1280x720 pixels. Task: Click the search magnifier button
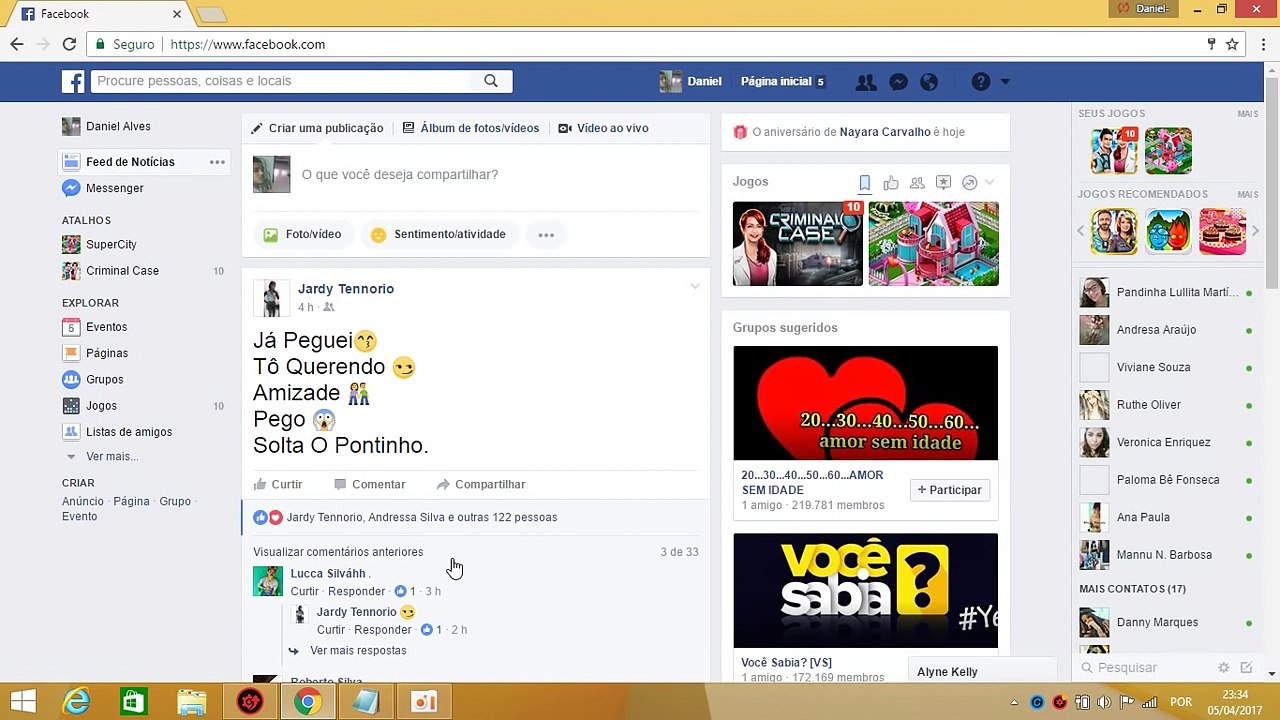click(491, 81)
